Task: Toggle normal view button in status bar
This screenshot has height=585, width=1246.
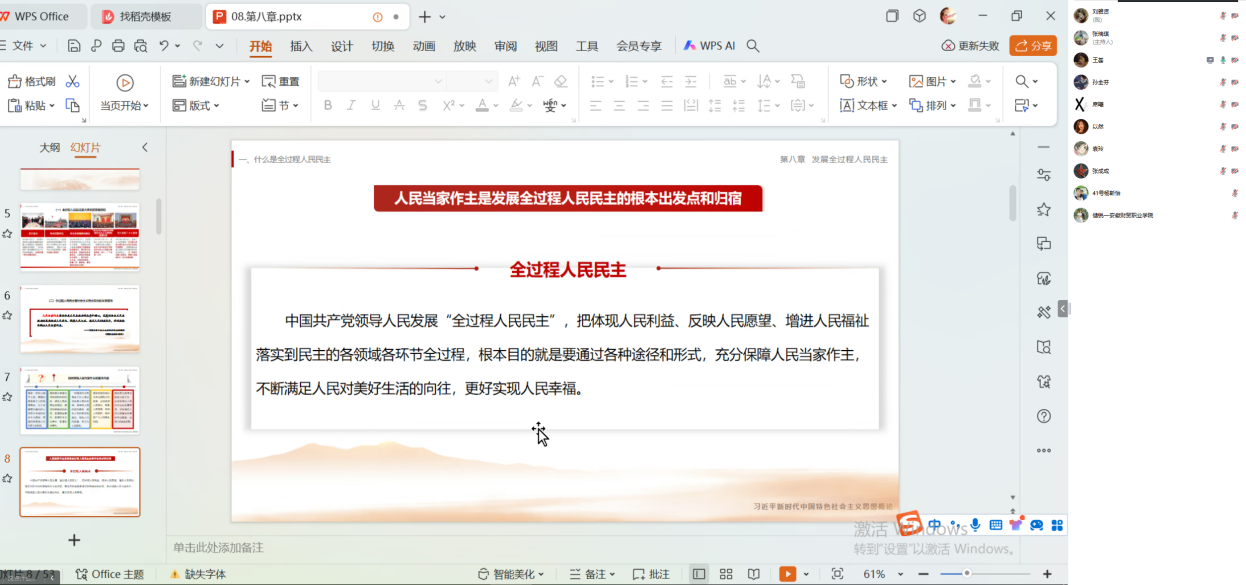Action: coord(699,574)
